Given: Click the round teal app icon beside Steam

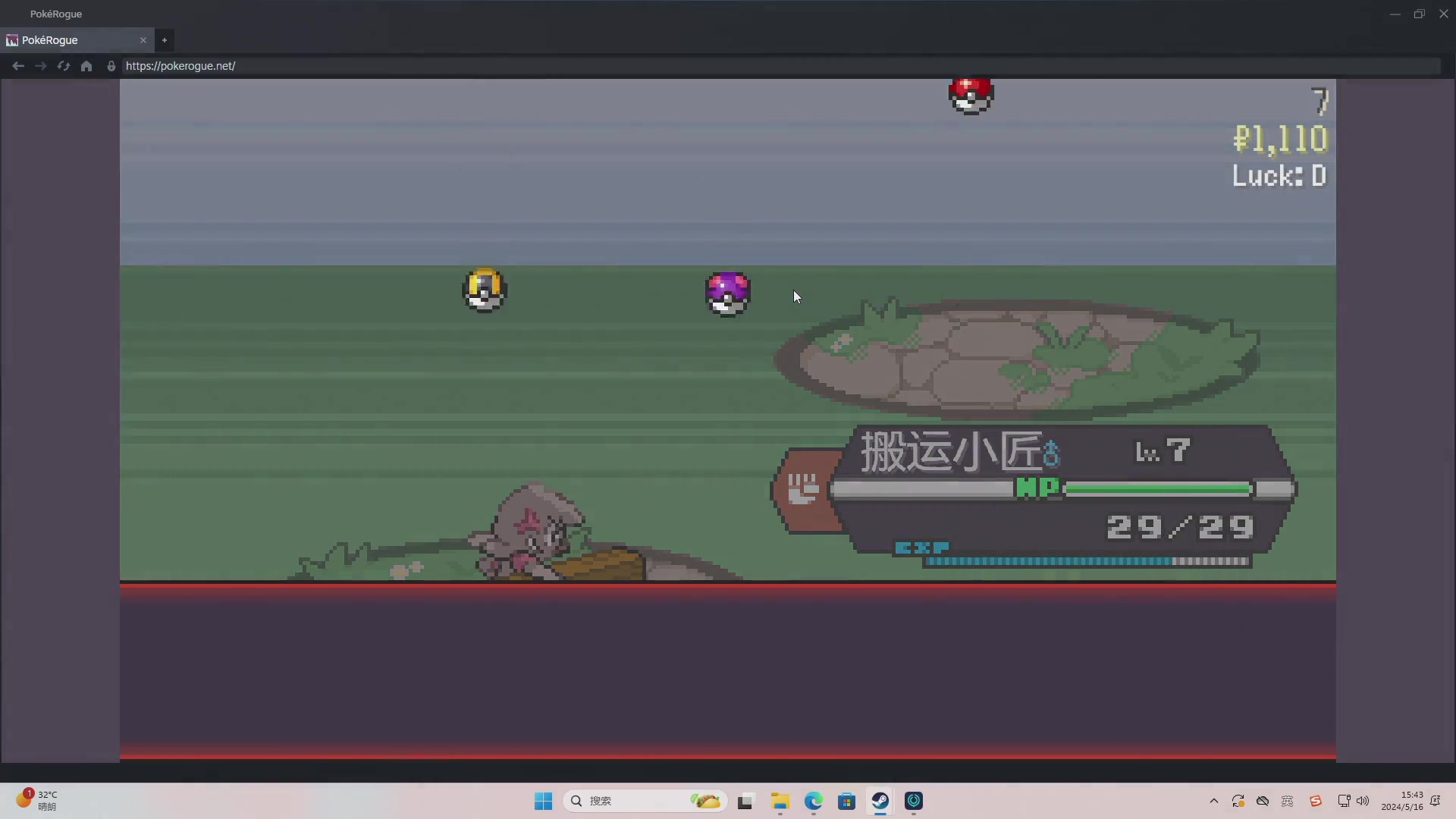Looking at the screenshot, I should (914, 801).
